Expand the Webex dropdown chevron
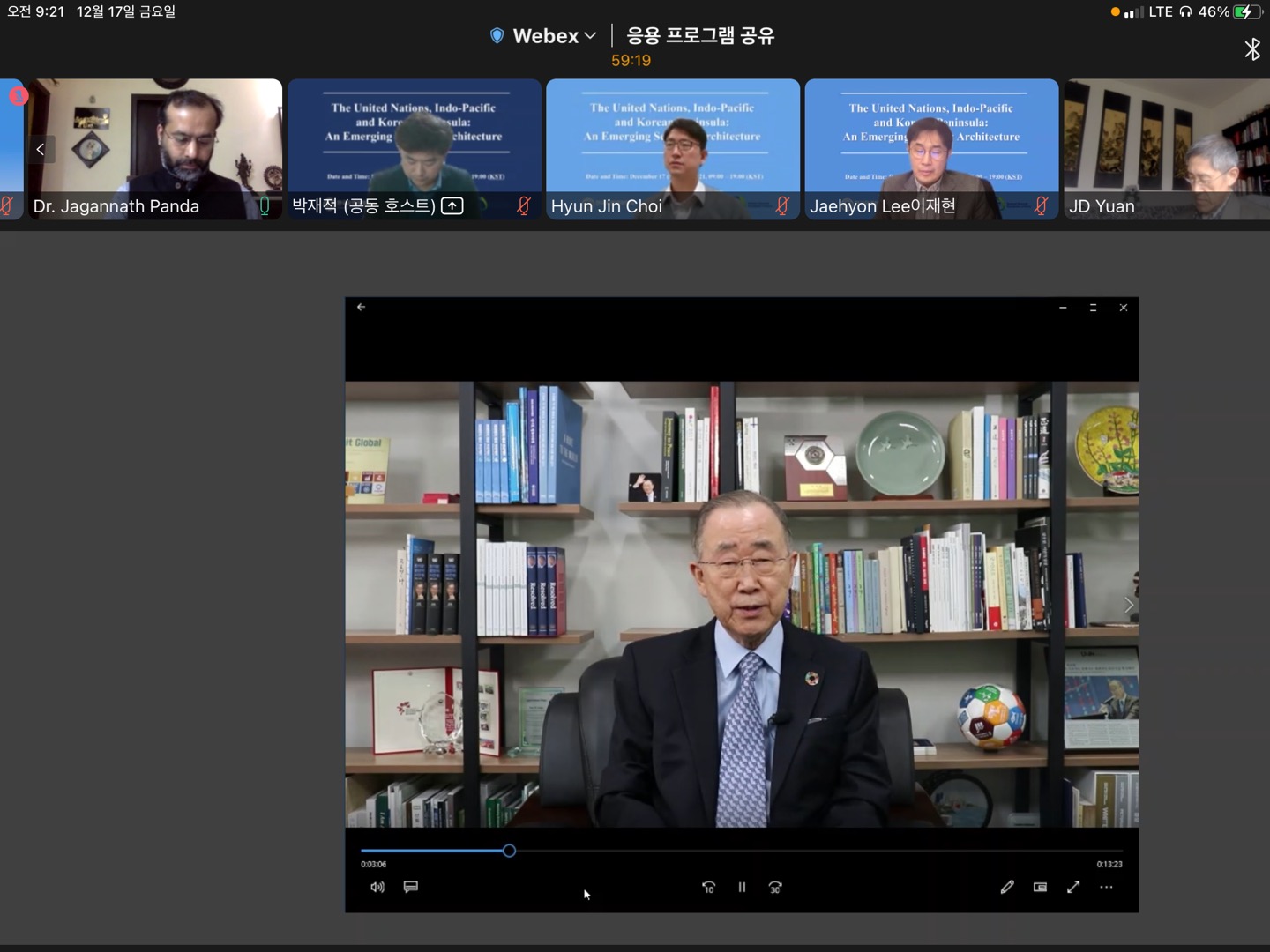This screenshot has height=952, width=1270. coord(589,36)
